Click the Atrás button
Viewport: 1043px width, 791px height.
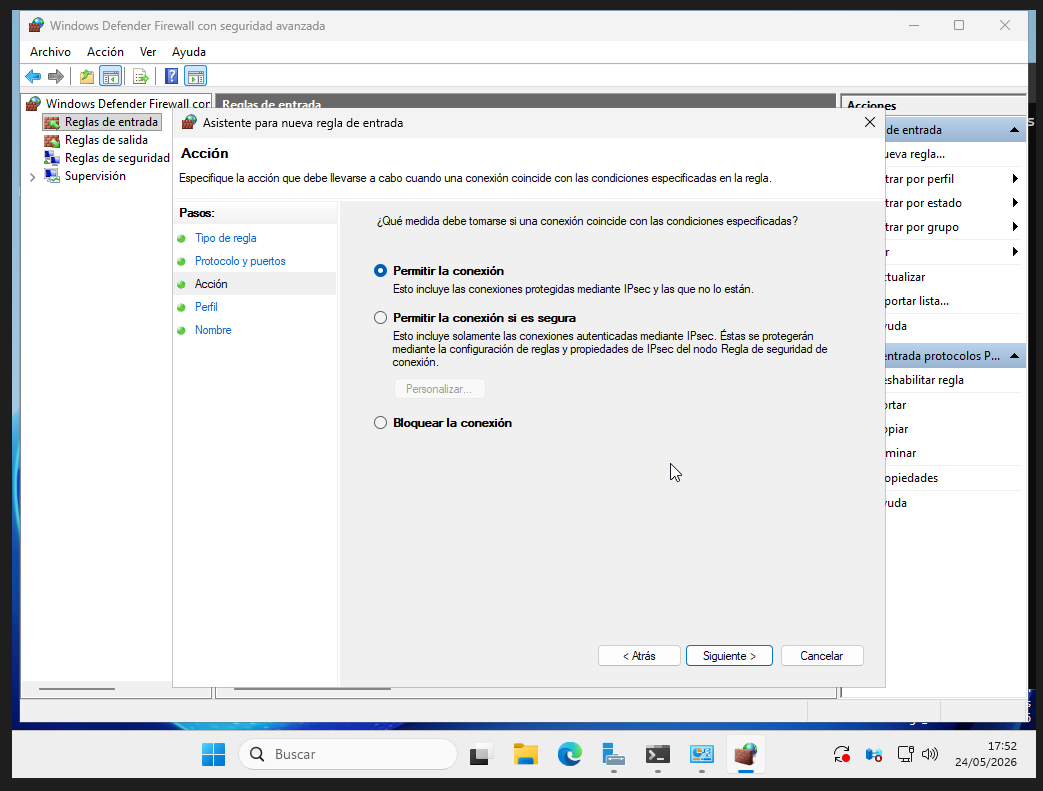(639, 656)
